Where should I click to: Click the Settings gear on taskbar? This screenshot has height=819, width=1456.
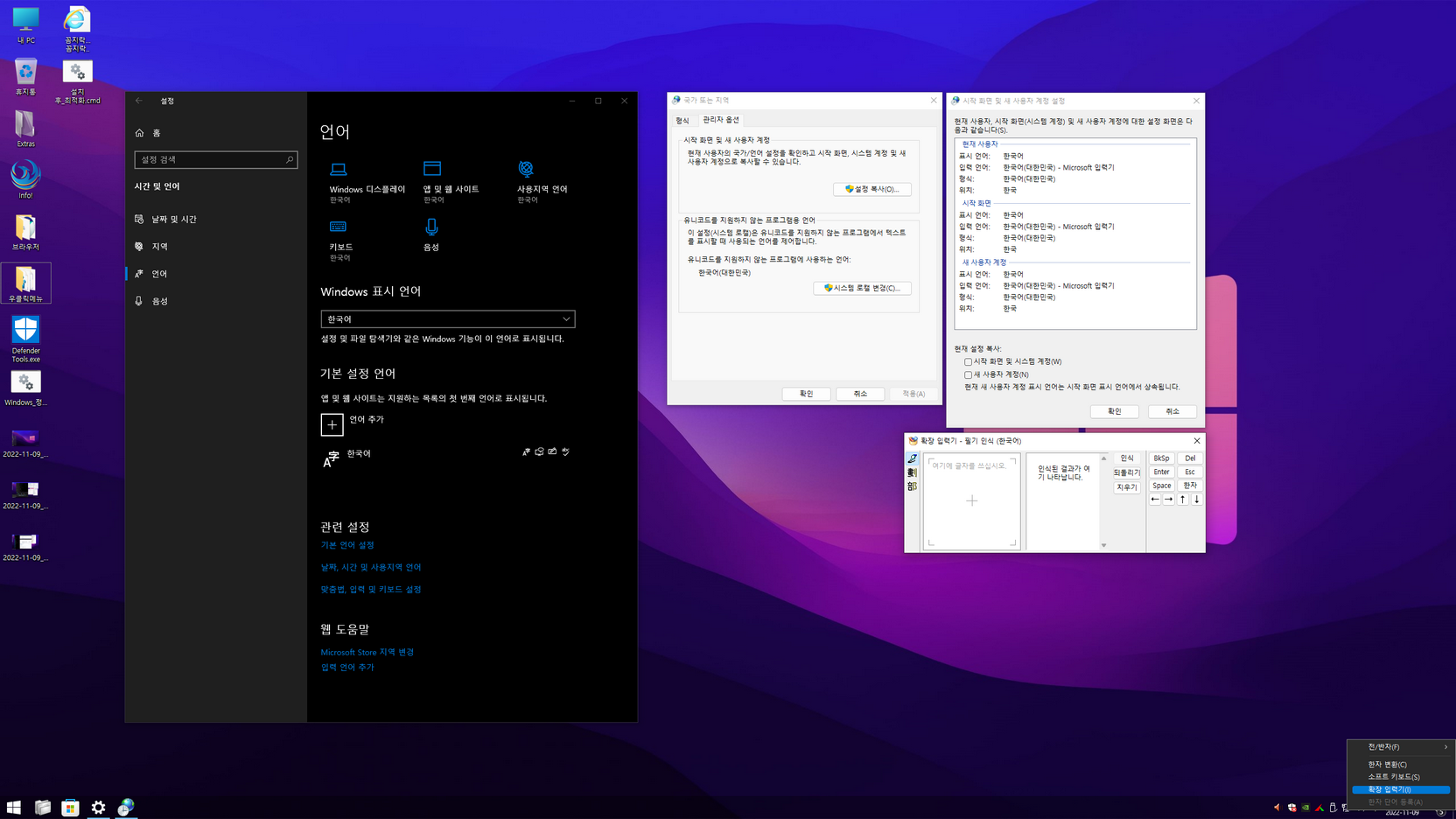pyautogui.click(x=98, y=807)
